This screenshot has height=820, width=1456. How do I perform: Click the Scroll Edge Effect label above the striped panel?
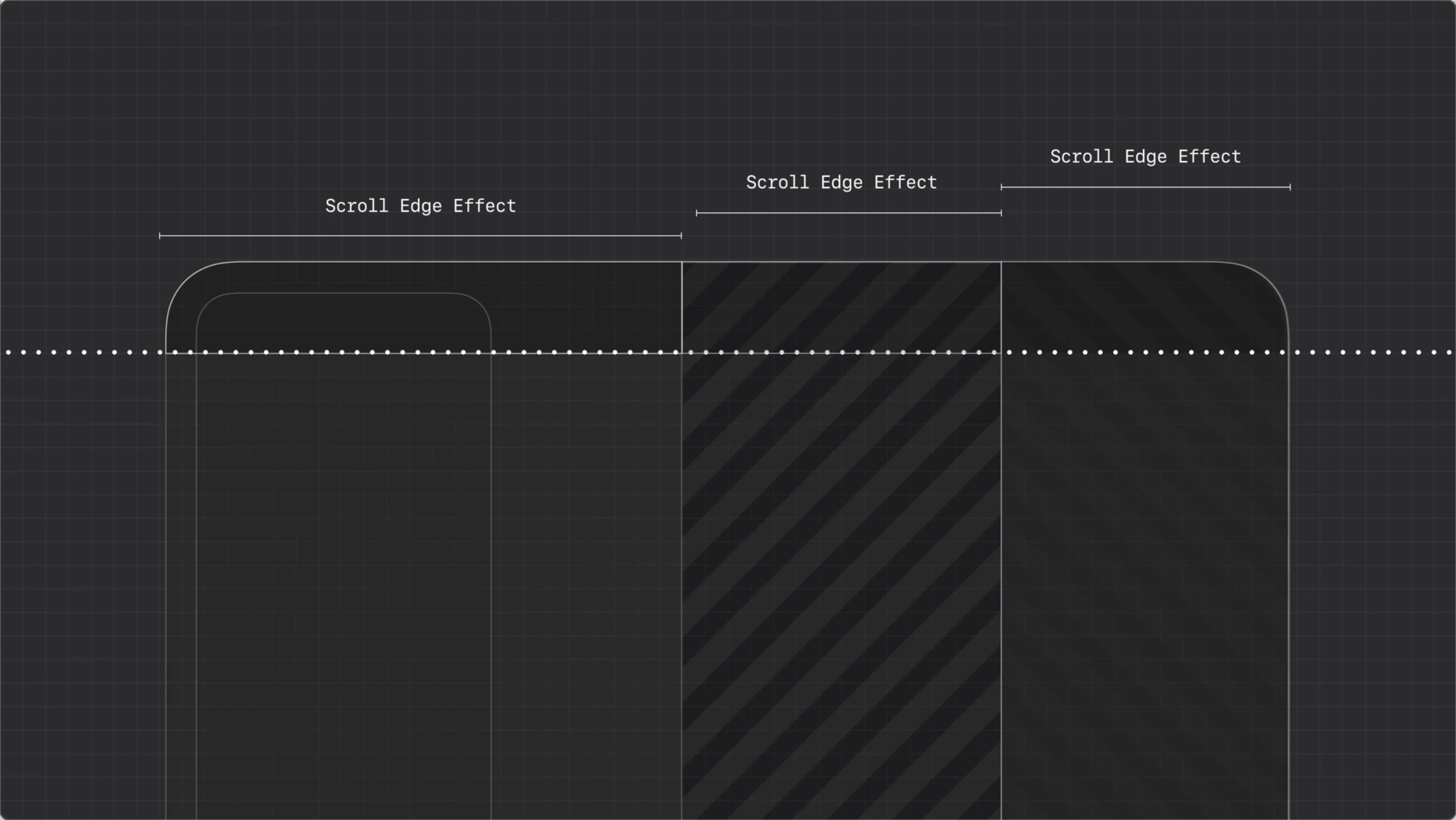[841, 182]
